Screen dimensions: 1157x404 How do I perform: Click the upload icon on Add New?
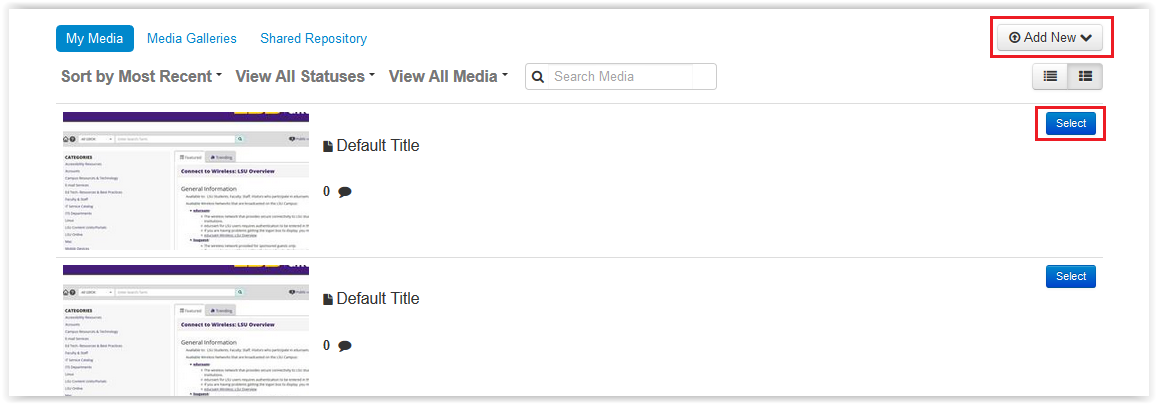[x=1015, y=38]
